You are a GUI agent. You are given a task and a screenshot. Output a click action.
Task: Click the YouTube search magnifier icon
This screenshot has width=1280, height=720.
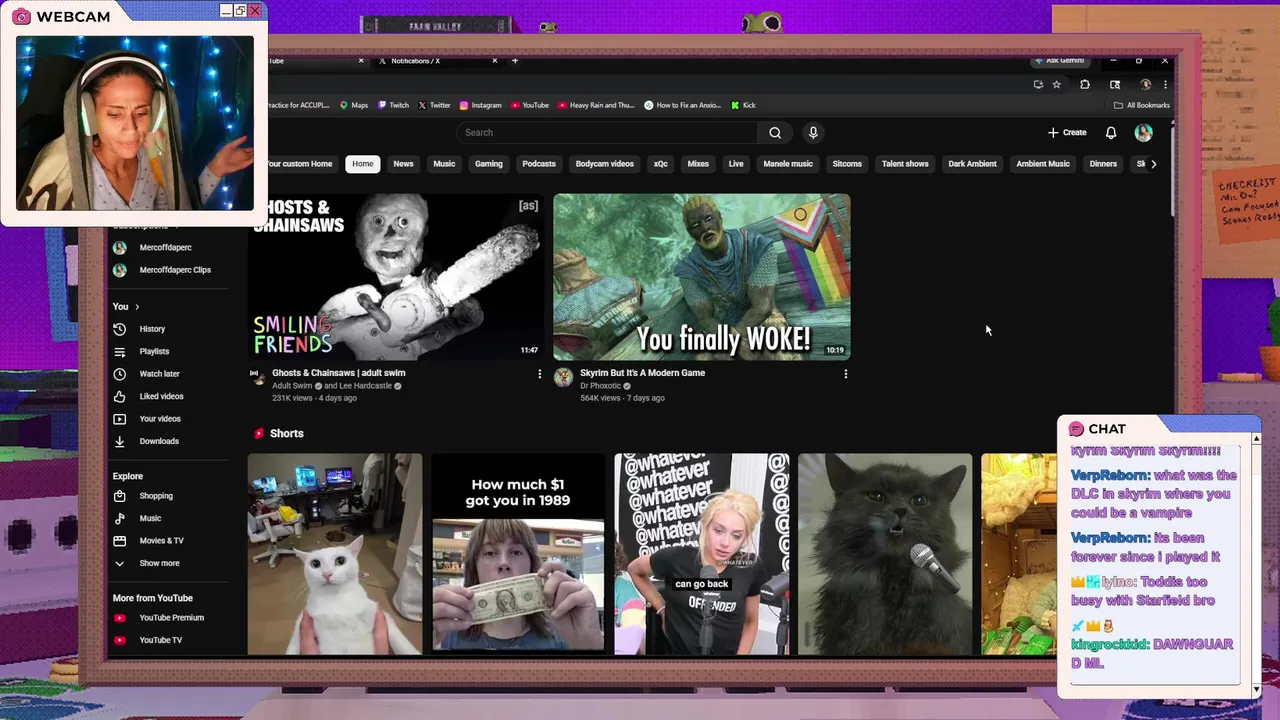point(775,132)
